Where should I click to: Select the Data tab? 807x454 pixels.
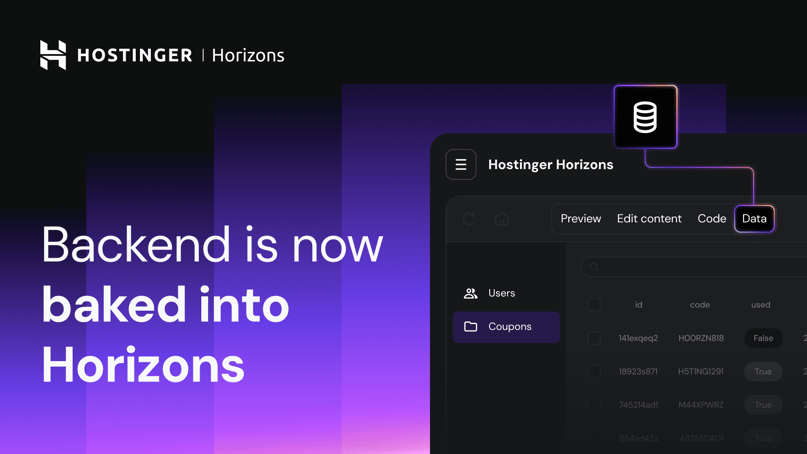754,219
